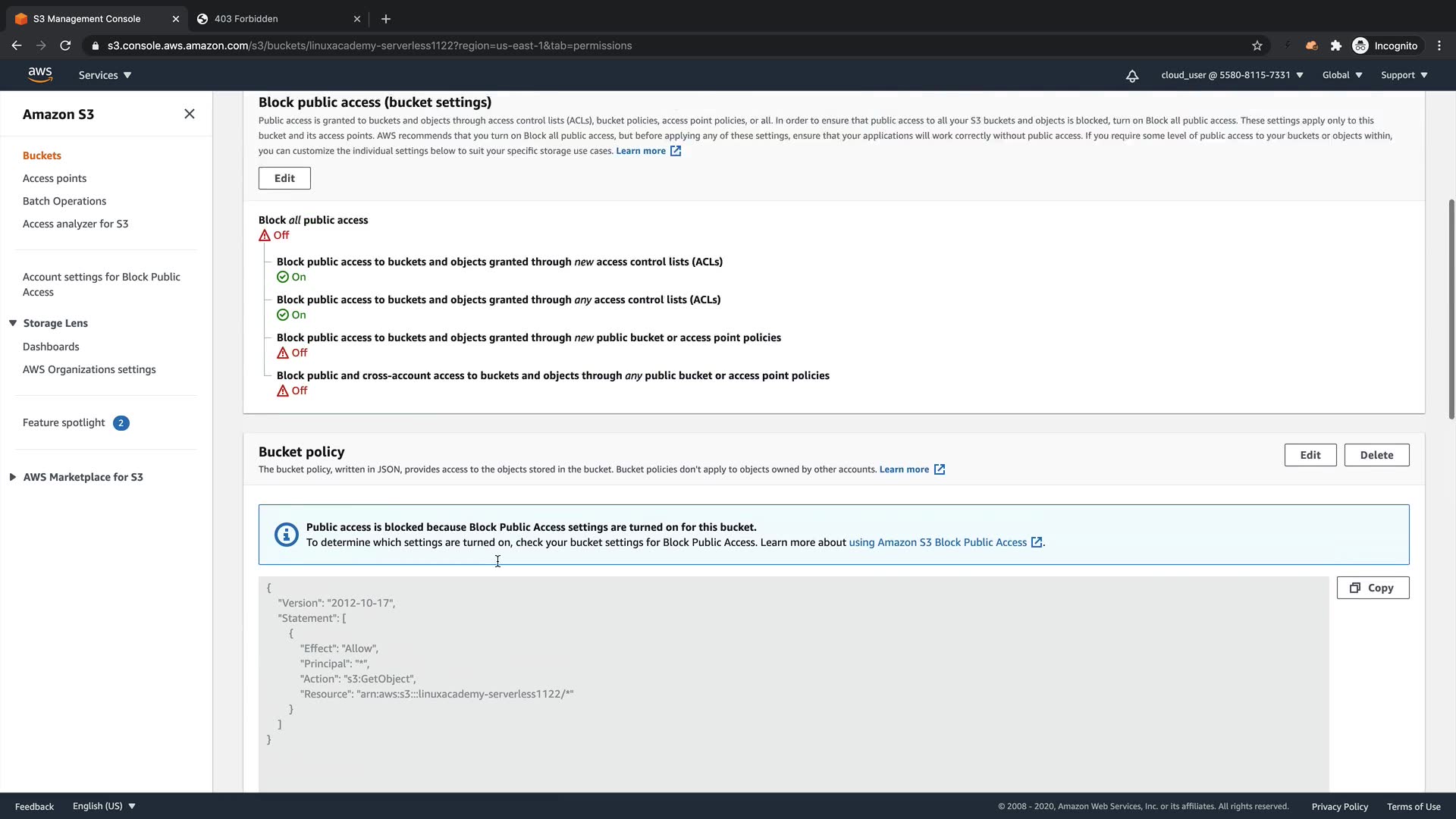Image resolution: width=1456 pixels, height=819 pixels.
Task: Open the Services dropdown menu
Action: [105, 75]
